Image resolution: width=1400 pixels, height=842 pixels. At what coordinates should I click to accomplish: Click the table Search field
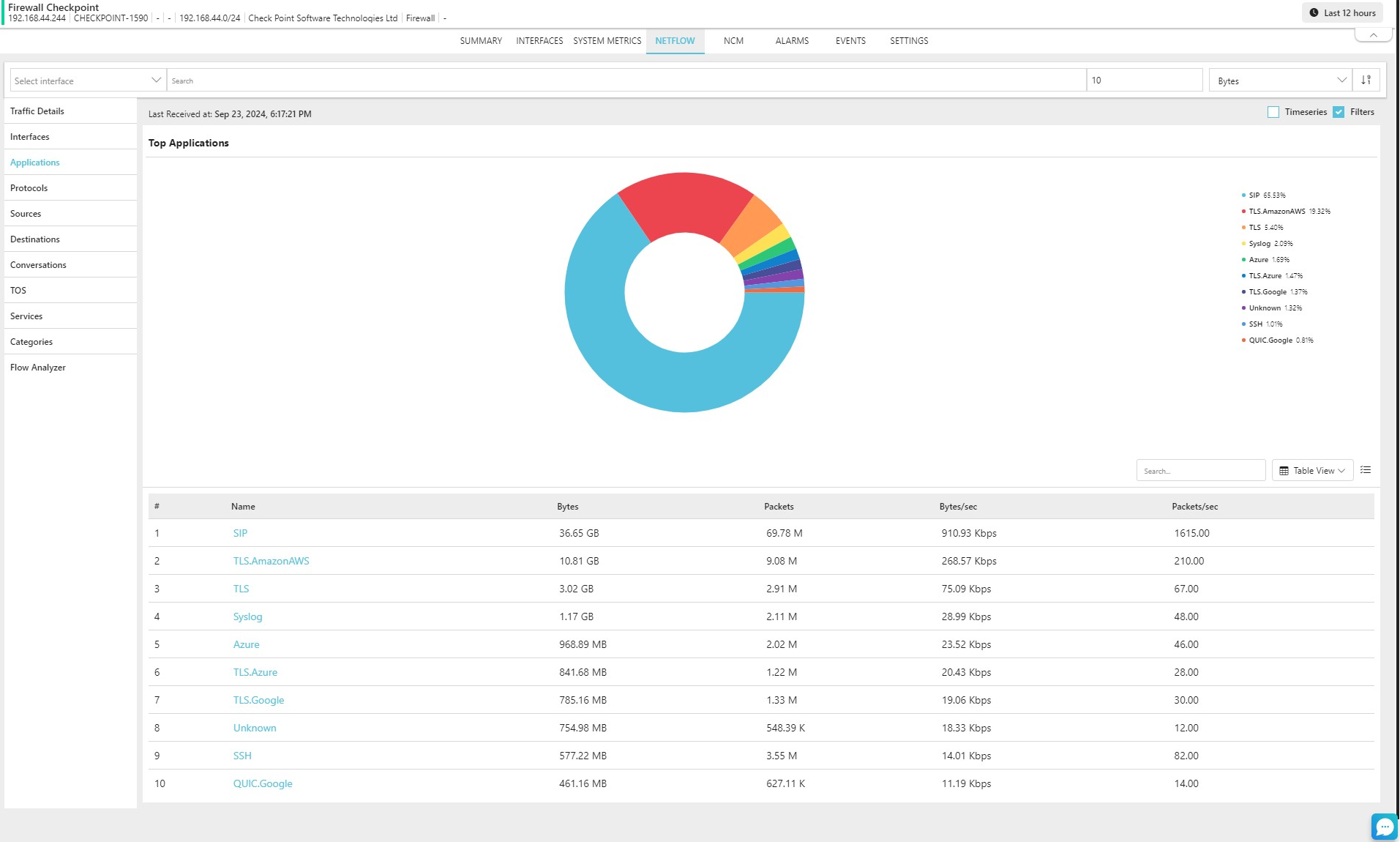1200,471
